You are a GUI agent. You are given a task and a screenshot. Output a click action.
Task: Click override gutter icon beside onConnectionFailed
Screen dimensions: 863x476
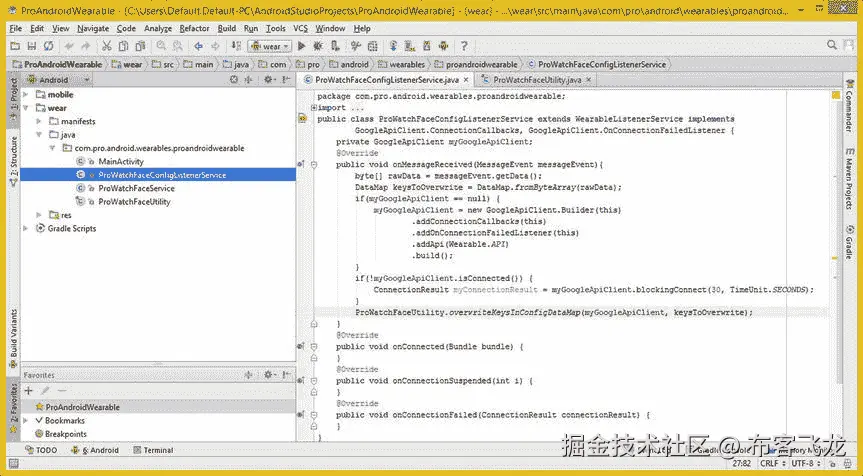pyautogui.click(x=301, y=415)
